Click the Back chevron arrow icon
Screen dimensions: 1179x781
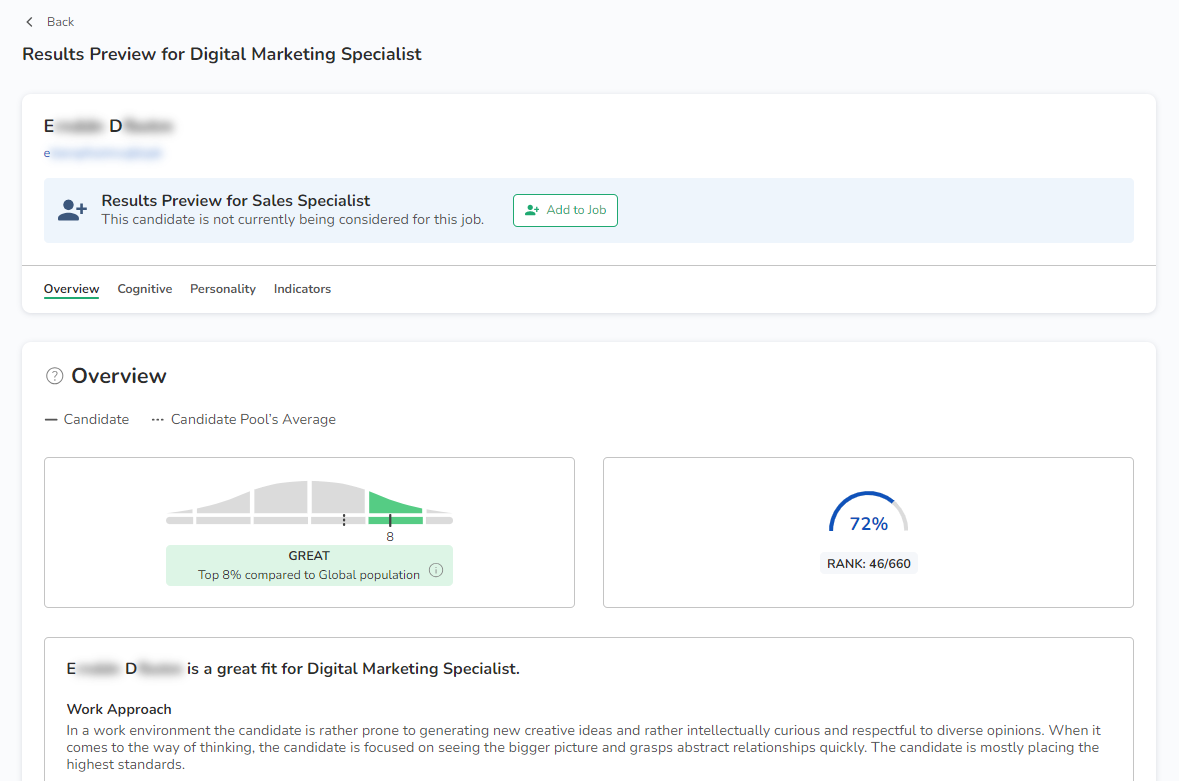[29, 22]
